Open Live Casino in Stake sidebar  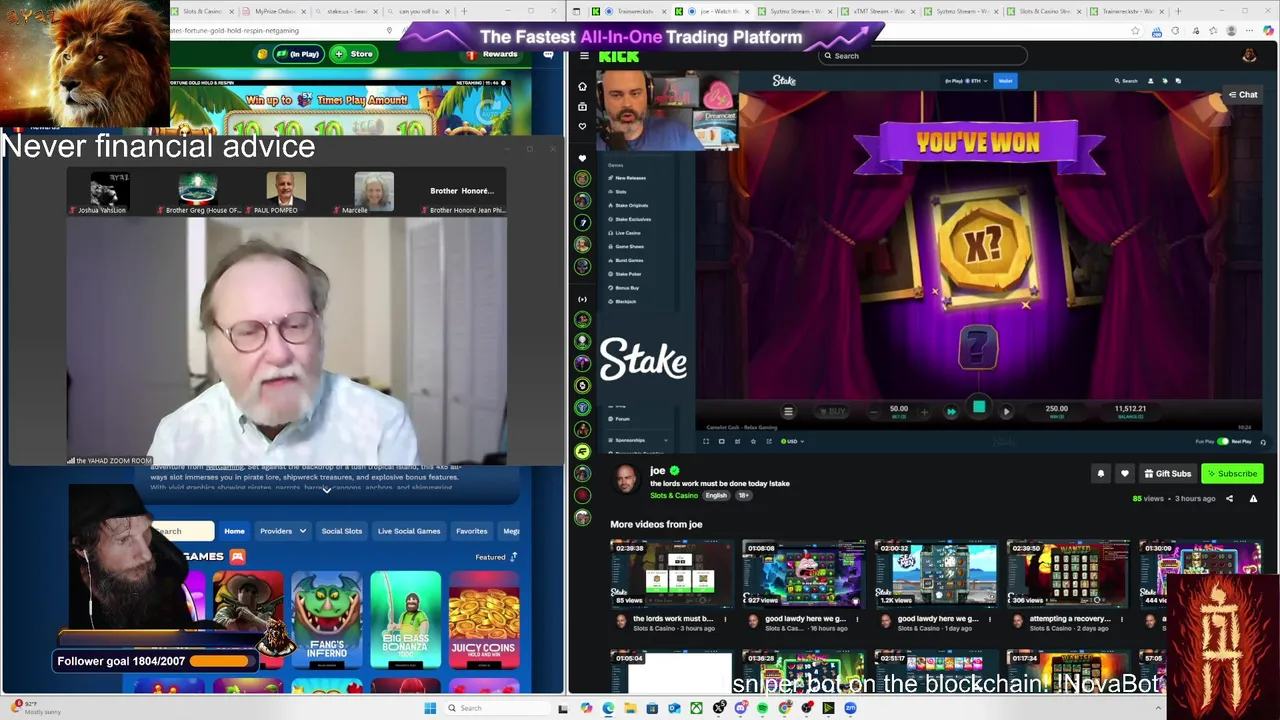point(628,233)
